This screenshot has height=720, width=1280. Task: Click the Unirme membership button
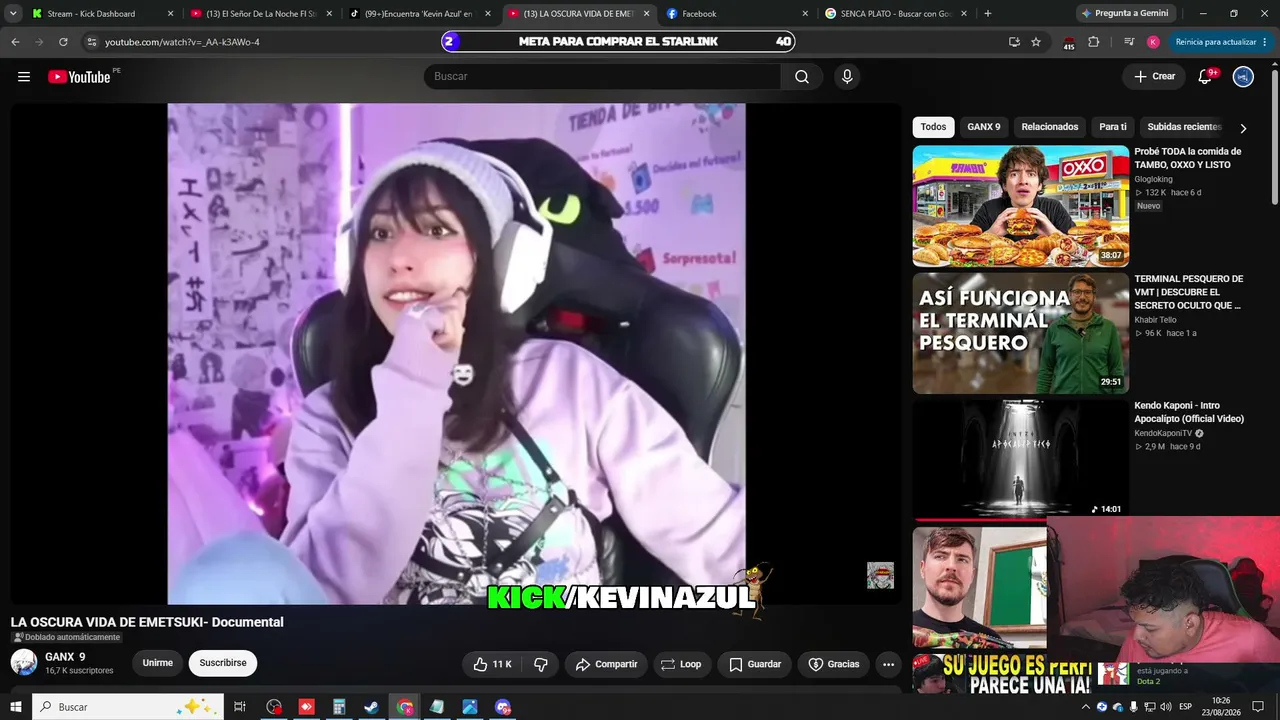tap(158, 663)
